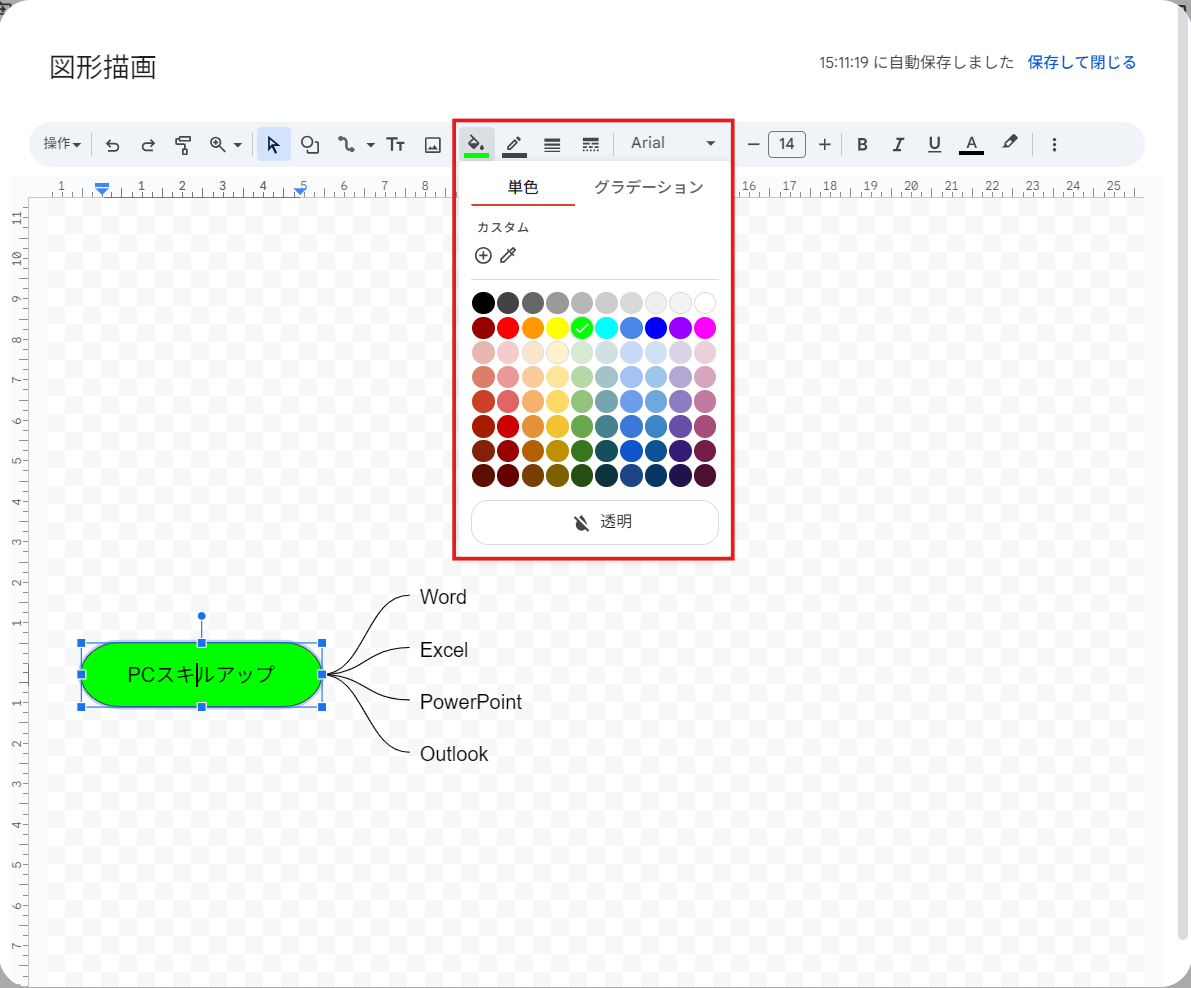Viewport: 1191px width, 988px height.
Task: Select the magenta color swatch
Action: 705,328
